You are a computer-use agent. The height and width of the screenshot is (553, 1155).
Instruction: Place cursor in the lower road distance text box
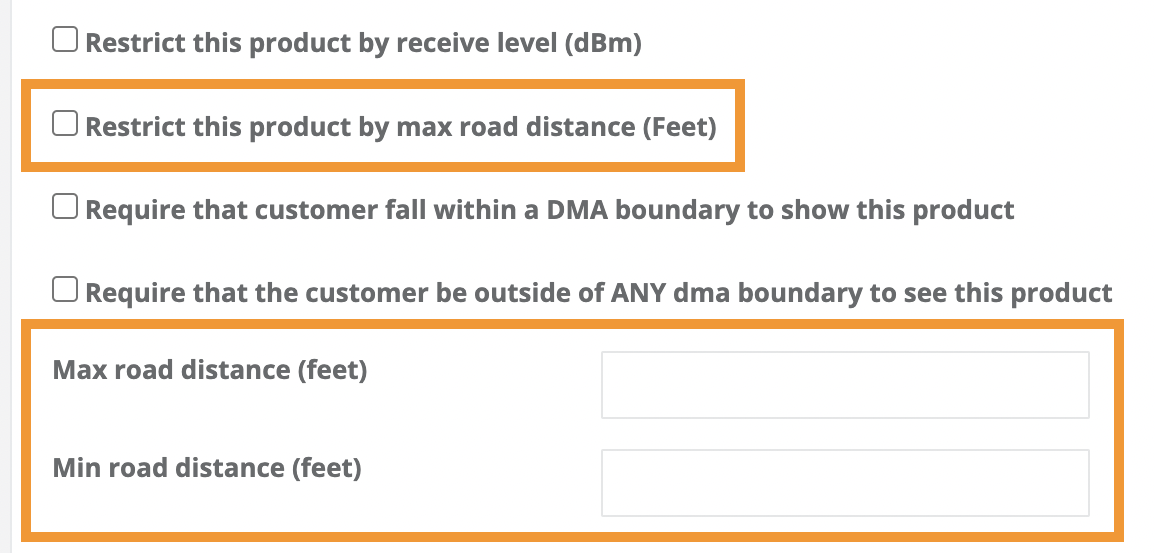844,483
